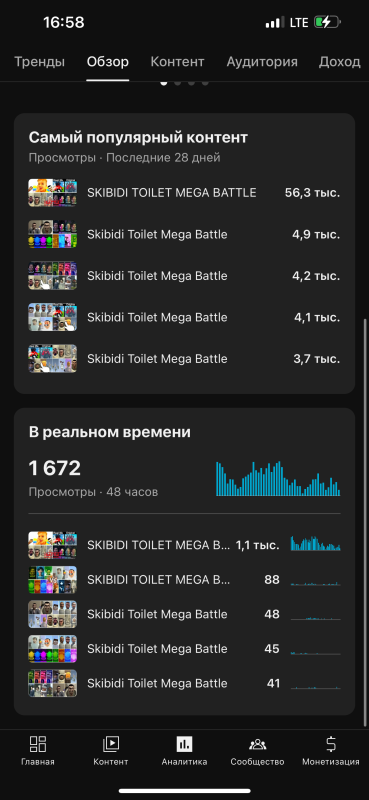369x800 pixels.
Task: Tap thumbnail of video with 3,7 тыс. views
Action: [53, 358]
